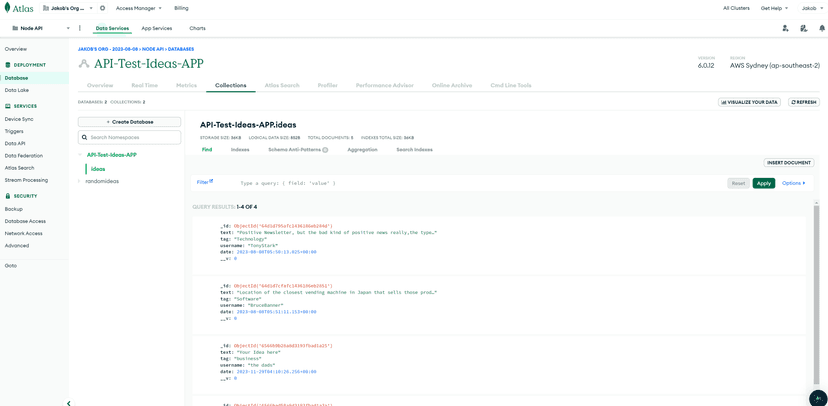The height and width of the screenshot is (406, 828).
Task: Apply the query filter
Action: click(x=764, y=183)
